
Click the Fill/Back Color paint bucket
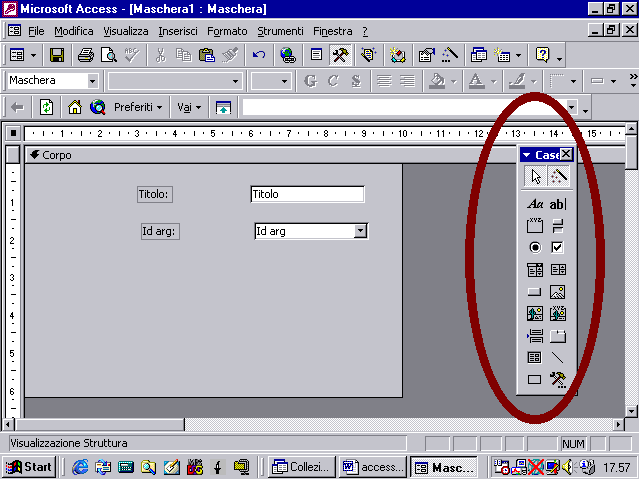pos(437,81)
